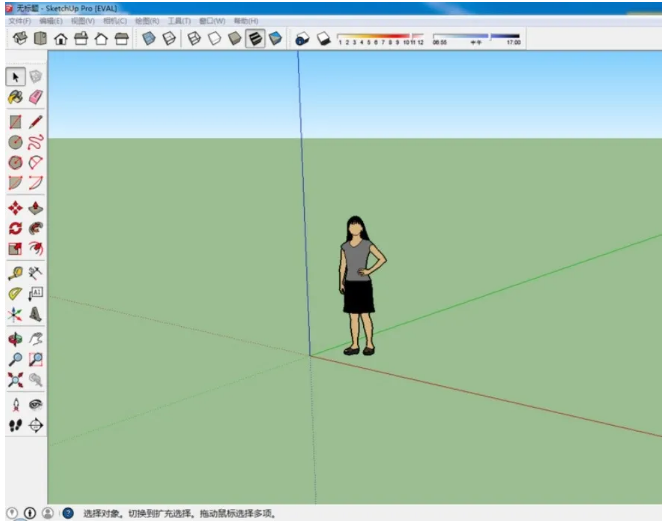Enable Shaded face style
This screenshot has height=528, width=668.
tap(235, 39)
